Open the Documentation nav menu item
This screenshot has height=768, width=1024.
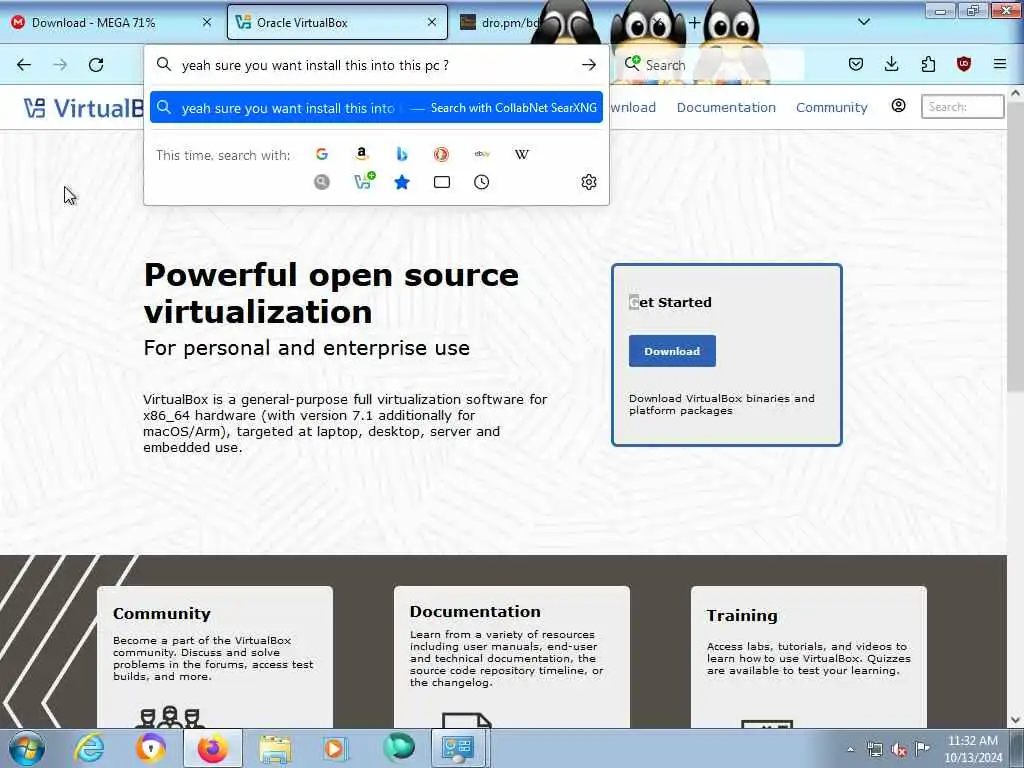(726, 107)
